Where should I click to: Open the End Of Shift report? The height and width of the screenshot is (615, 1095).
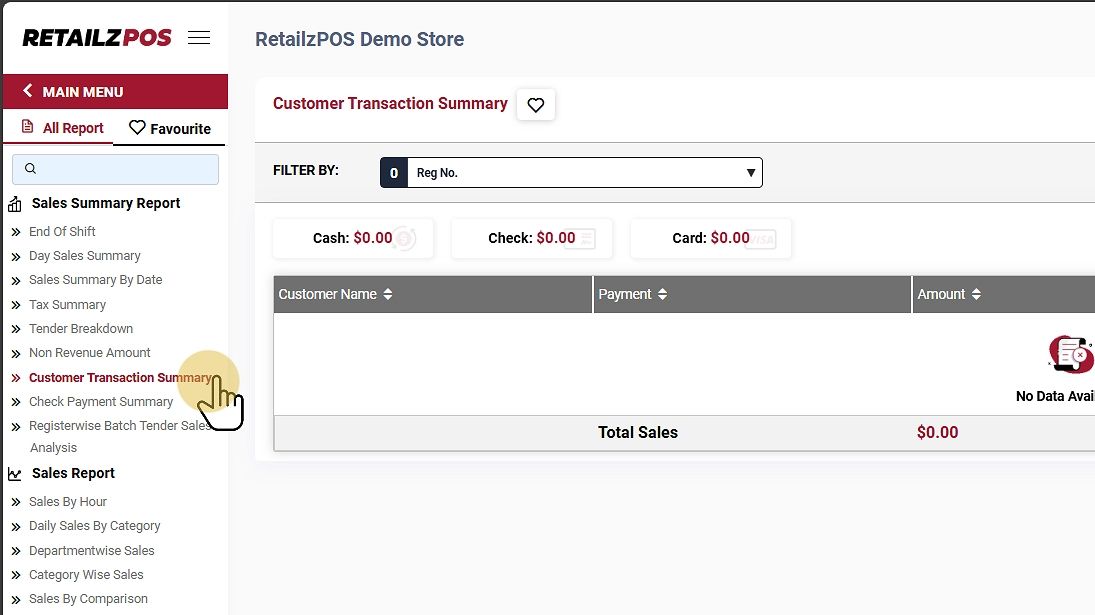coord(62,231)
